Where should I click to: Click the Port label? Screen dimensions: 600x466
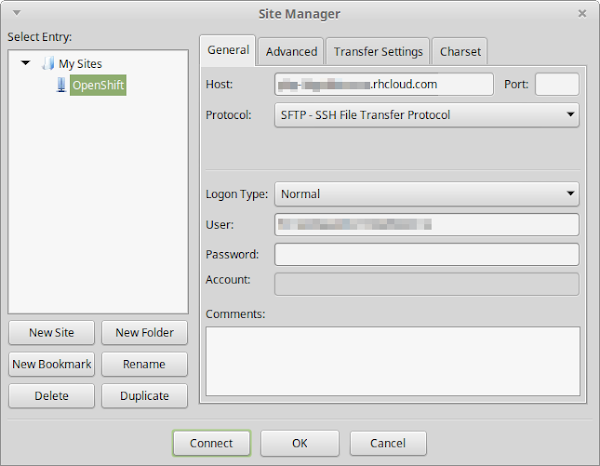coord(516,84)
